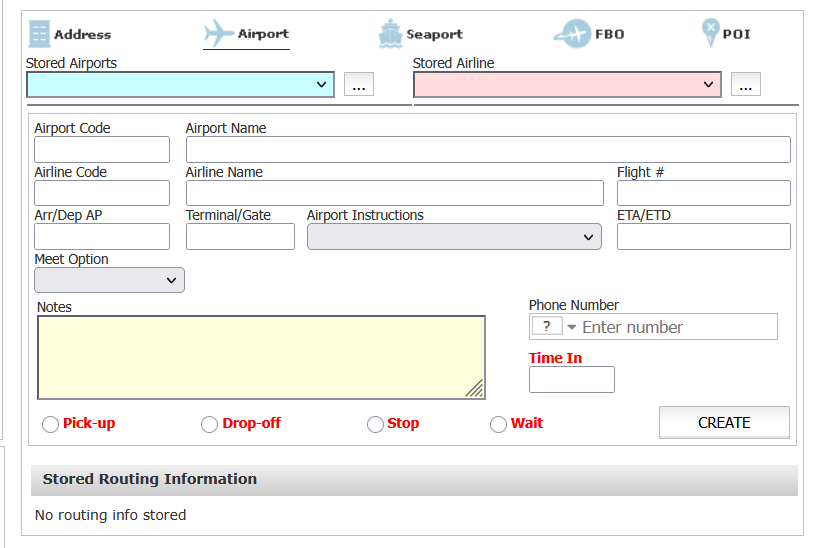Open the phone country code selector
818x548 pixels.
(x=554, y=327)
